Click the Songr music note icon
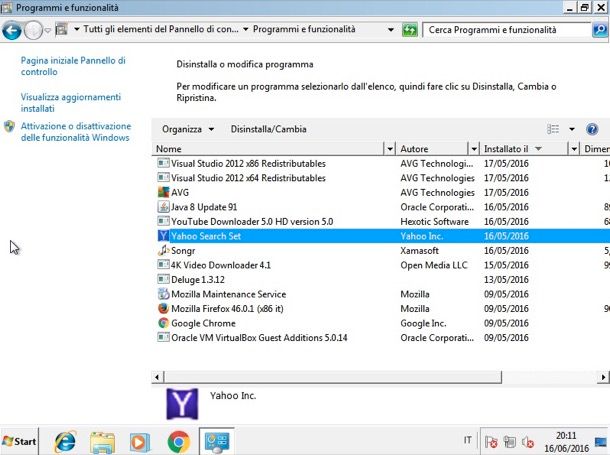The width and height of the screenshot is (610, 455). point(163,250)
